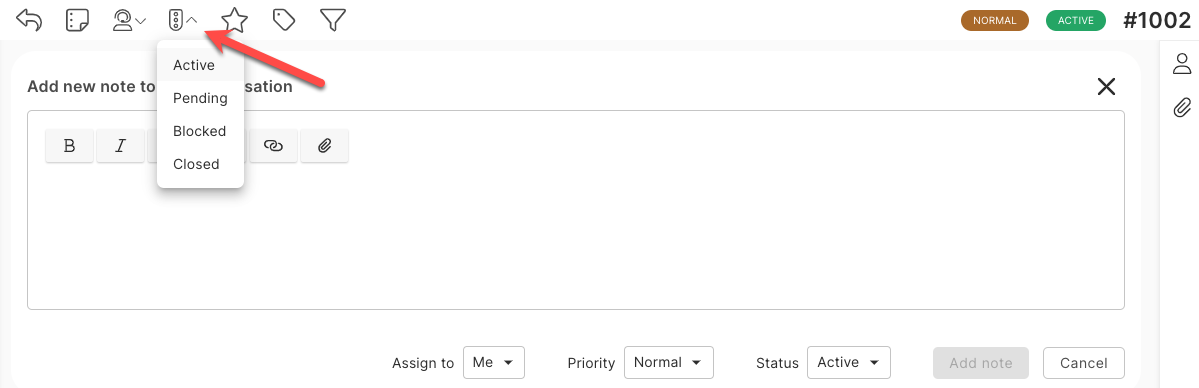Open the tag icon
This screenshot has width=1199, height=388.
tap(284, 21)
